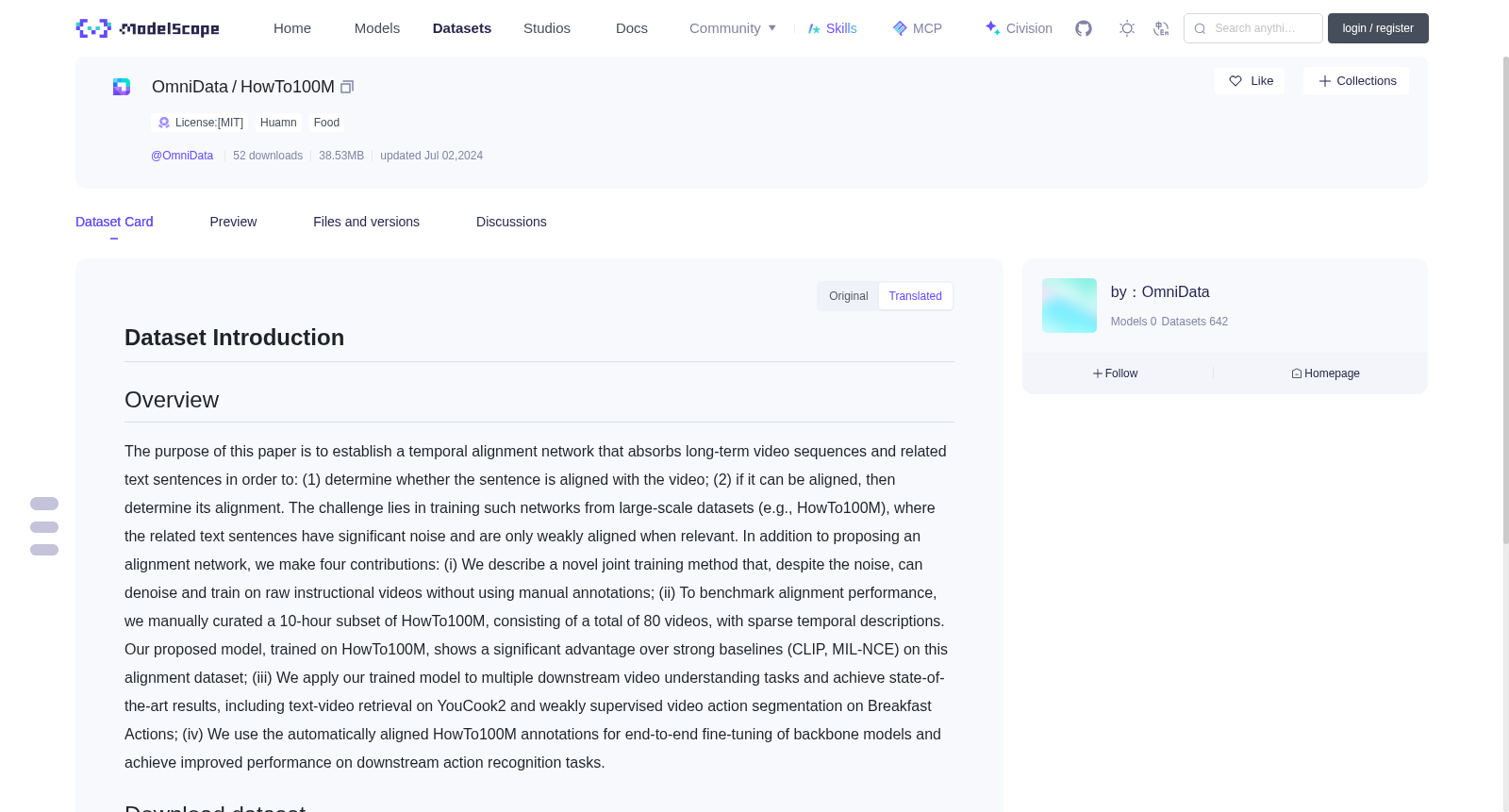
Task: Click the License:[MIT] tag
Action: (201, 123)
